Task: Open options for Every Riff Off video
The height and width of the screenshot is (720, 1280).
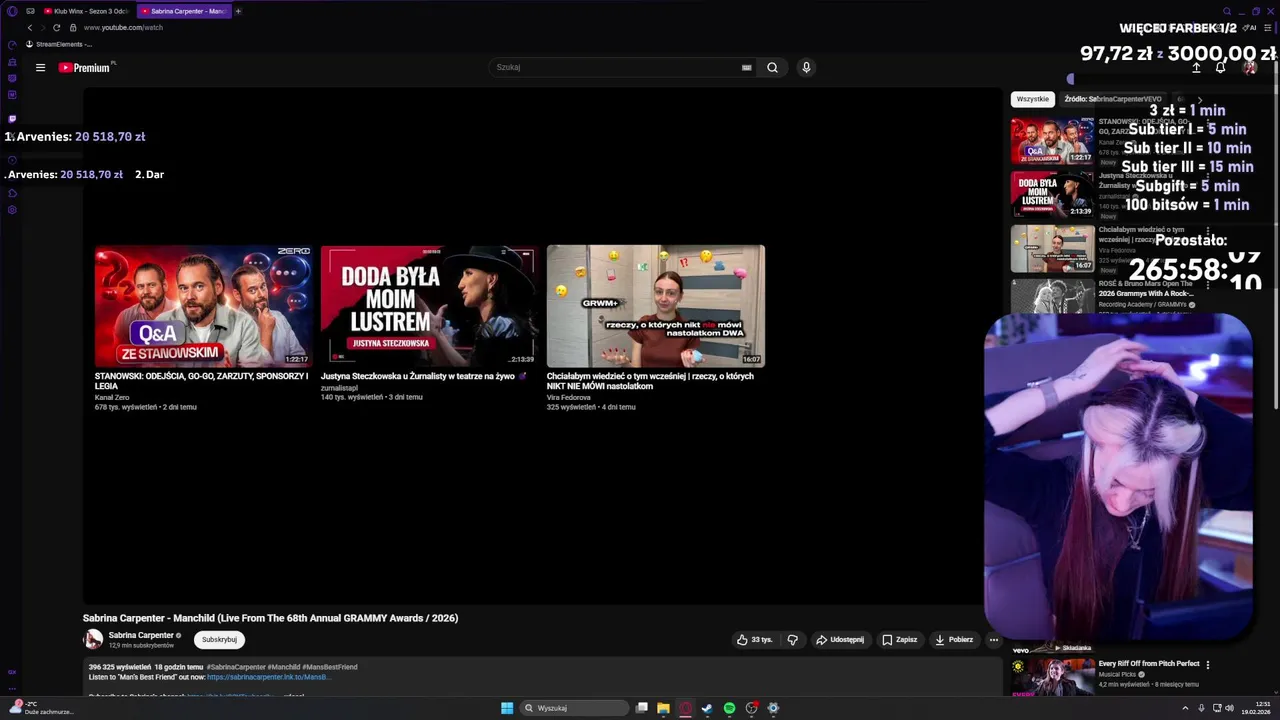Action: pos(1208,665)
